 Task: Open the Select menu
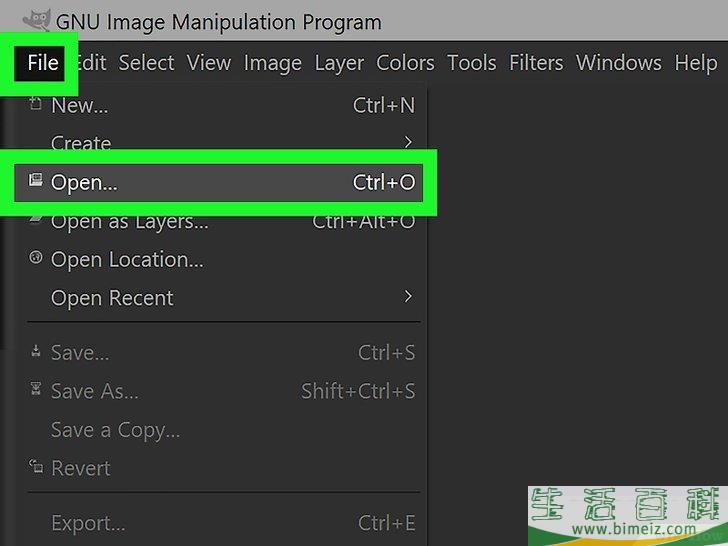pos(146,63)
